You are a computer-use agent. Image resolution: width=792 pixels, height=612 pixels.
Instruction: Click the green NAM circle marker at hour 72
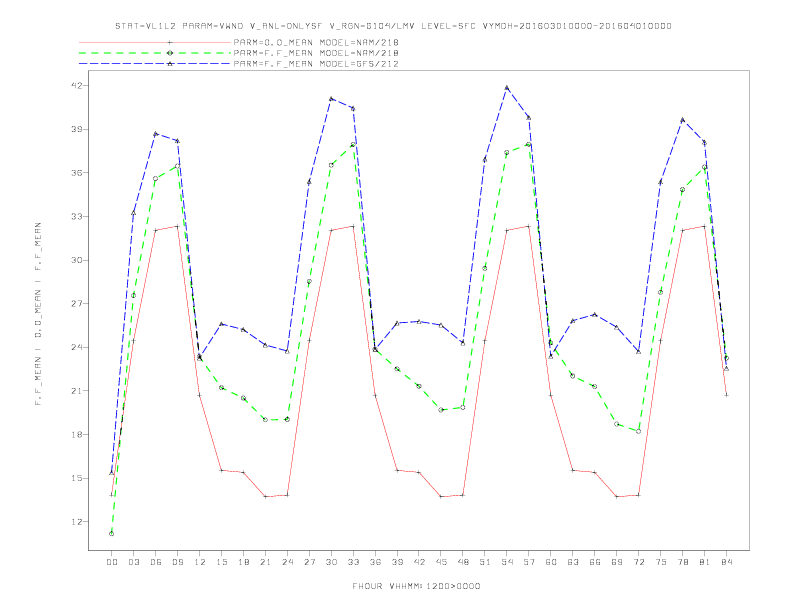638,431
